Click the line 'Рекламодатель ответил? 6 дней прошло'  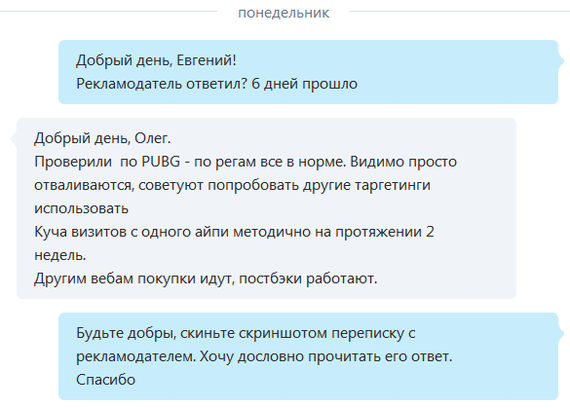point(217,84)
